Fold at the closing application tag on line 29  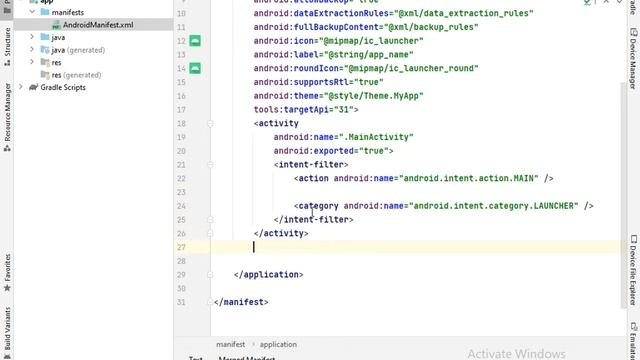click(x=210, y=275)
